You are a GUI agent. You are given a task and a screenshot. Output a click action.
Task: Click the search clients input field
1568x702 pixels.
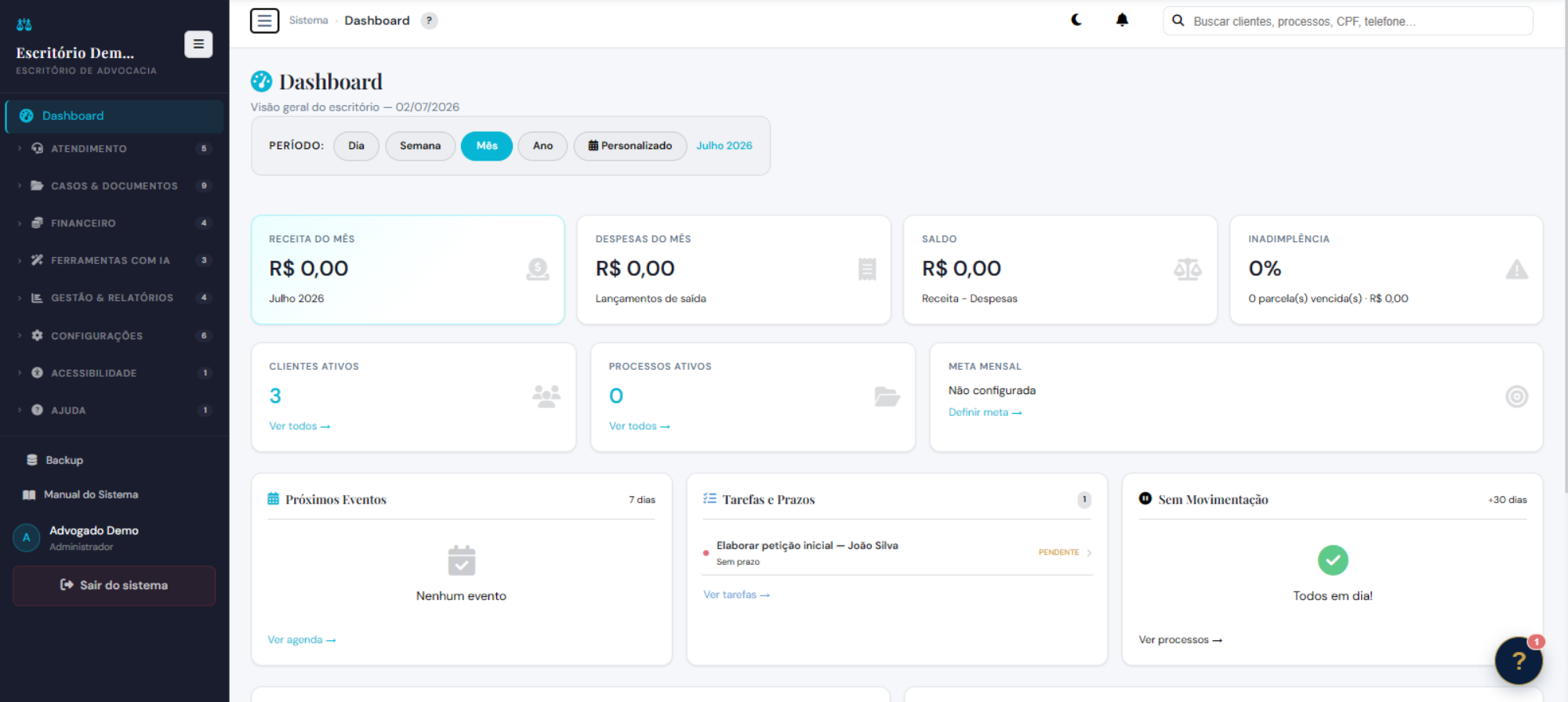pyautogui.click(x=1348, y=21)
